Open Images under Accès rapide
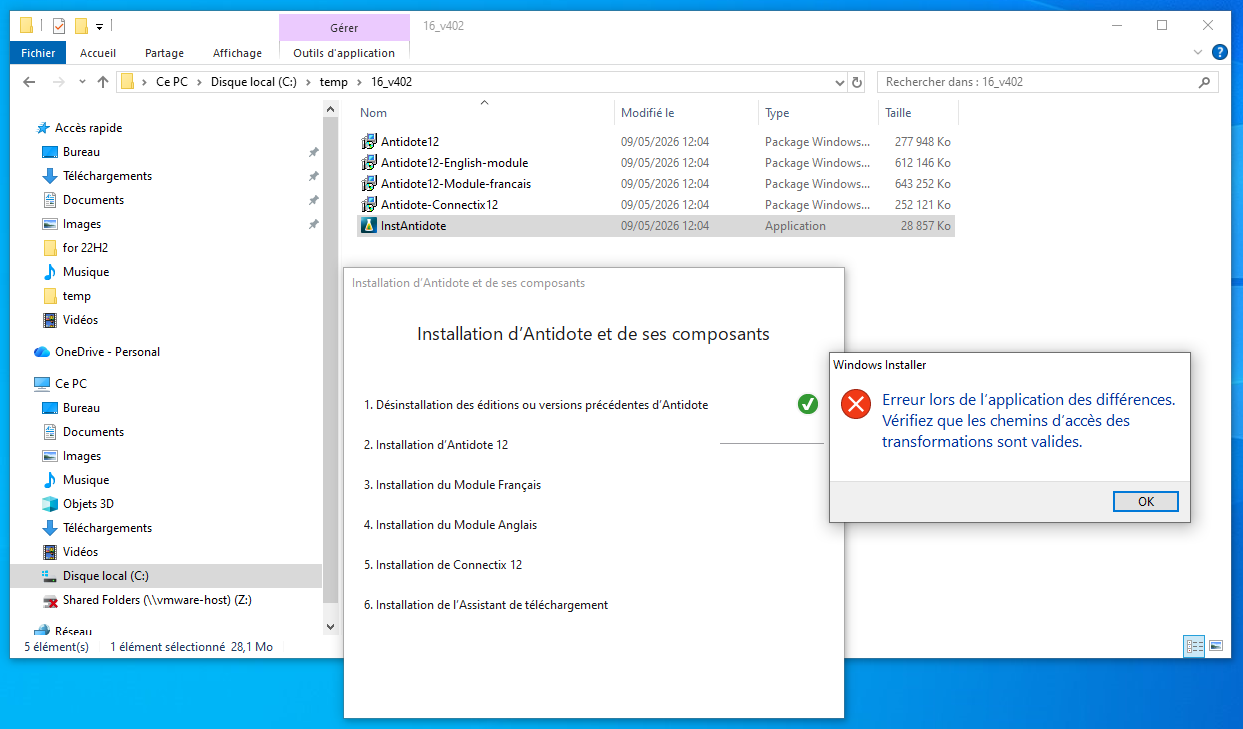 [82, 224]
